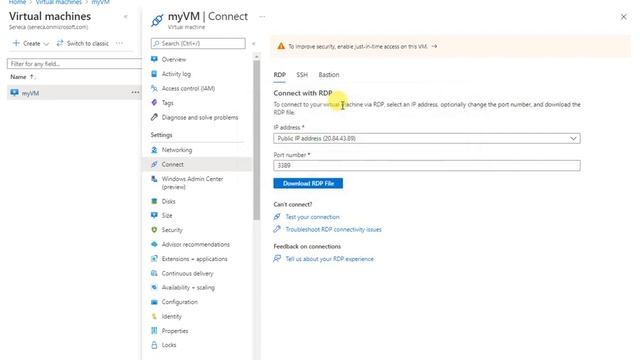Viewport: 640px width, 360px height.
Task: Switch to the RDP tab
Action: pos(280,75)
